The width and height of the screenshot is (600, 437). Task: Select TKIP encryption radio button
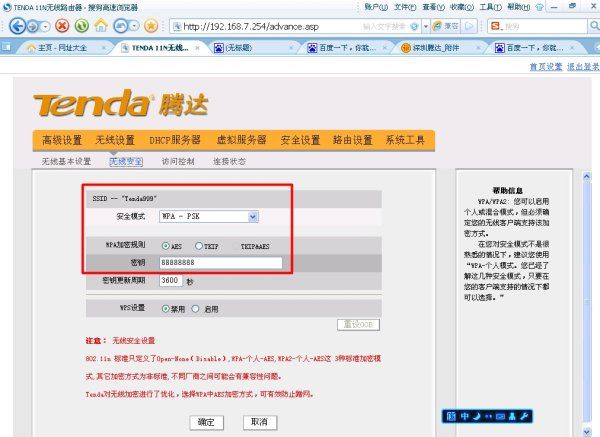coord(200,245)
